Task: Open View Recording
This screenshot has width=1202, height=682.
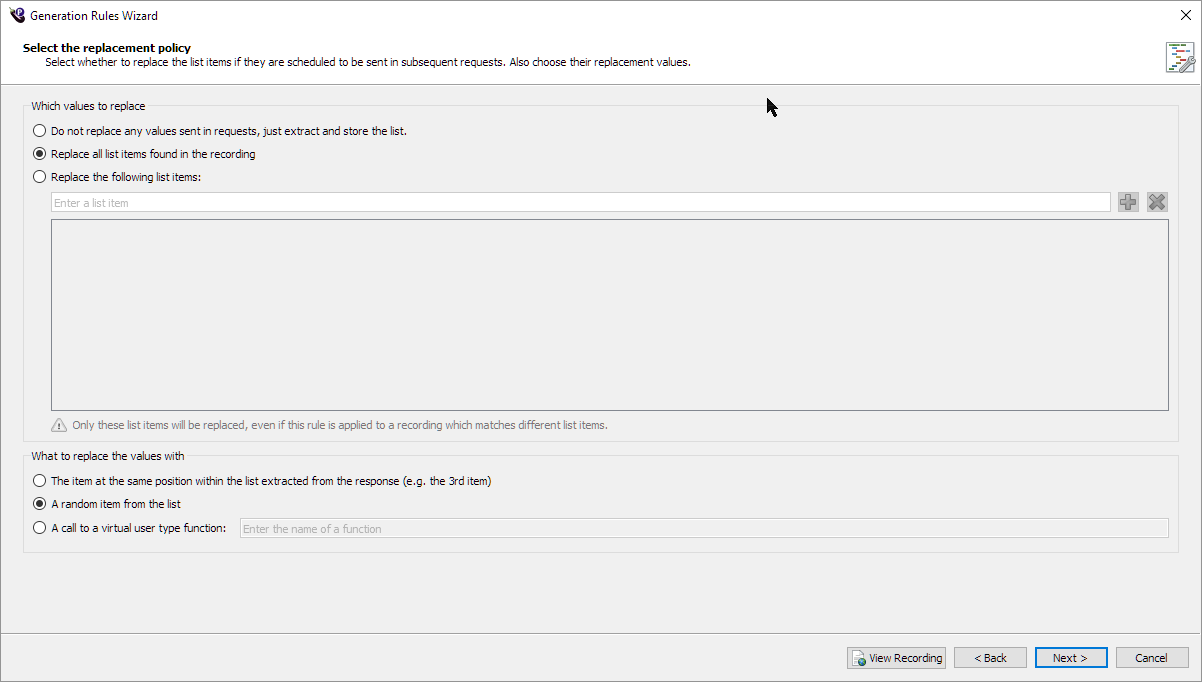Action: [x=896, y=658]
